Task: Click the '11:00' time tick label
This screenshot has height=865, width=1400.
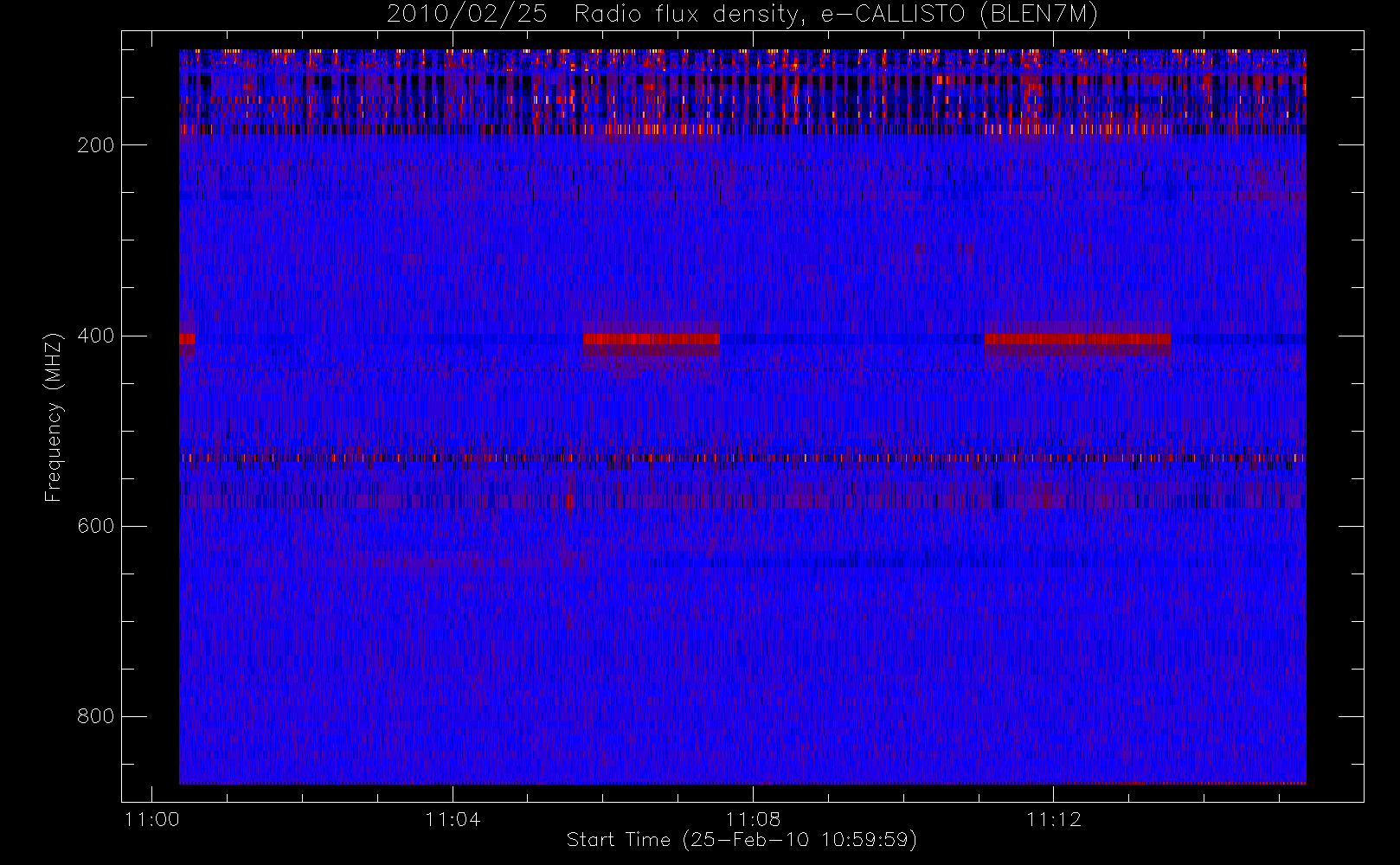Action: coord(151,819)
